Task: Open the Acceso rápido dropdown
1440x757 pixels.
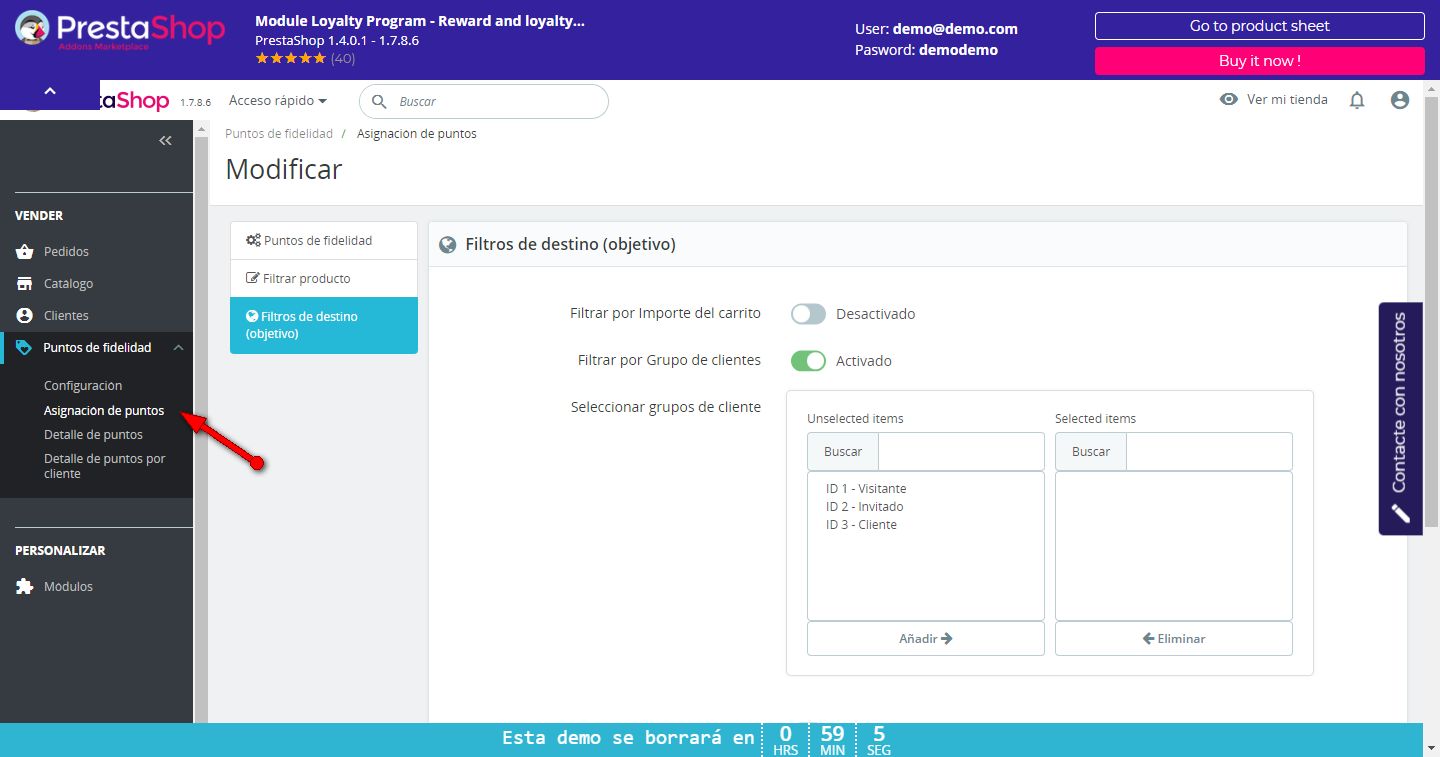Action: pyautogui.click(x=278, y=101)
